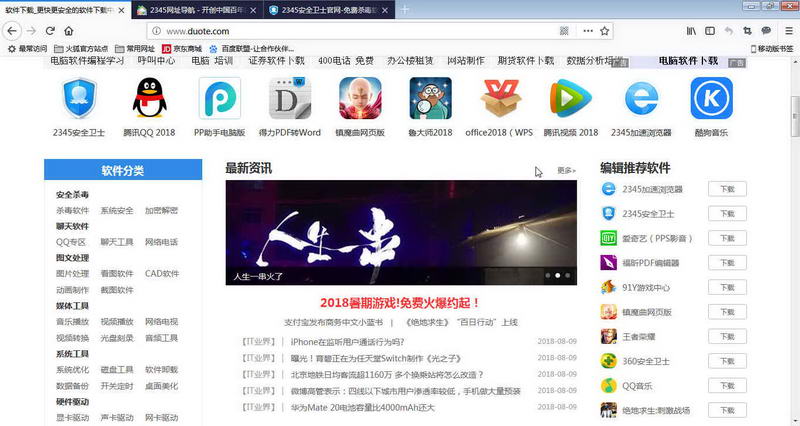Expand 更多 in the 最新资讯 header
Screen dimensions: 800x426
566,171
